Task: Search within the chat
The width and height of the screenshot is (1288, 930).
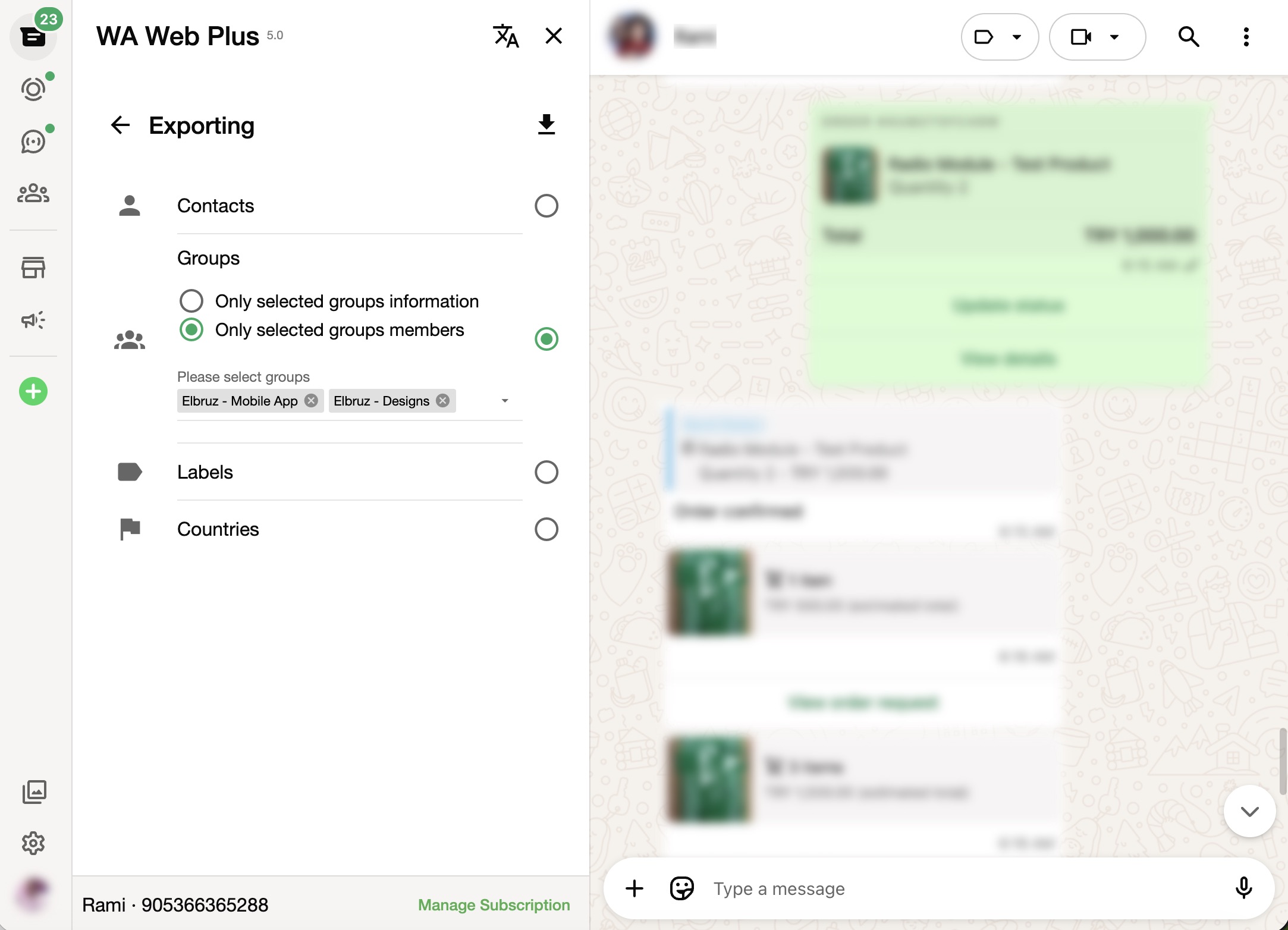Action: click(1188, 37)
